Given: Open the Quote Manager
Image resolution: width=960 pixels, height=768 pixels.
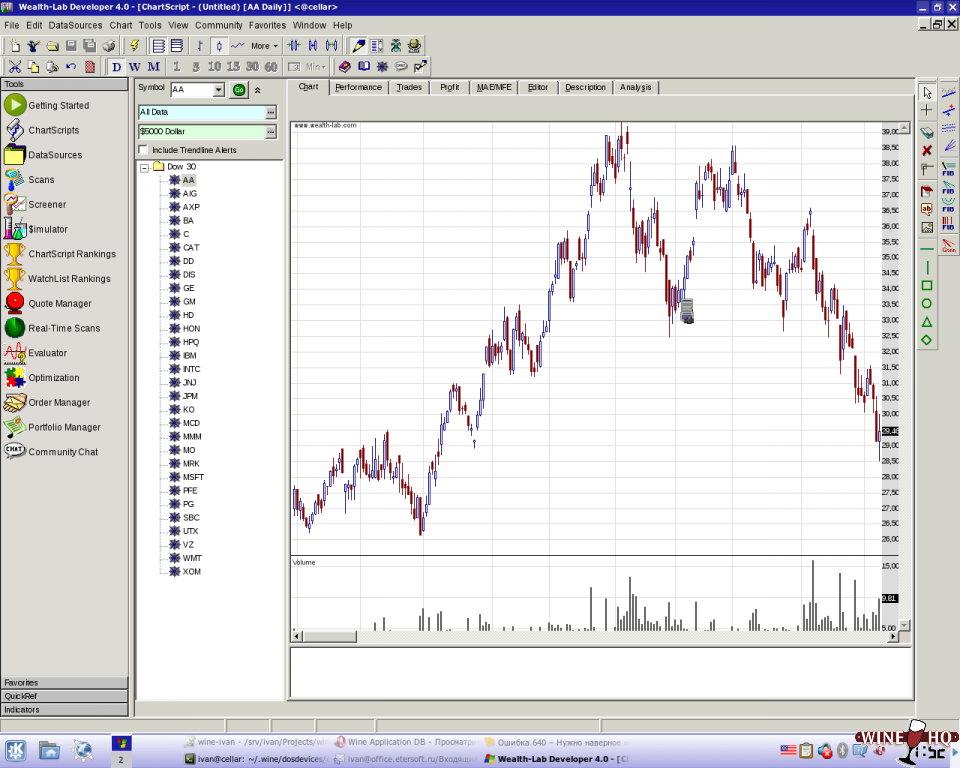Looking at the screenshot, I should [59, 303].
